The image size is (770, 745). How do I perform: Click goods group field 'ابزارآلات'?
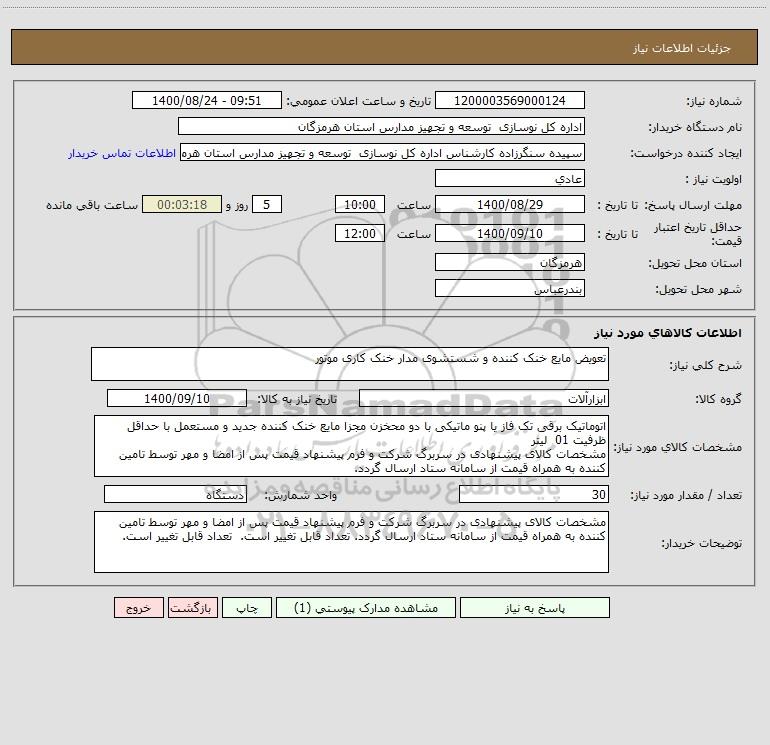484,398
